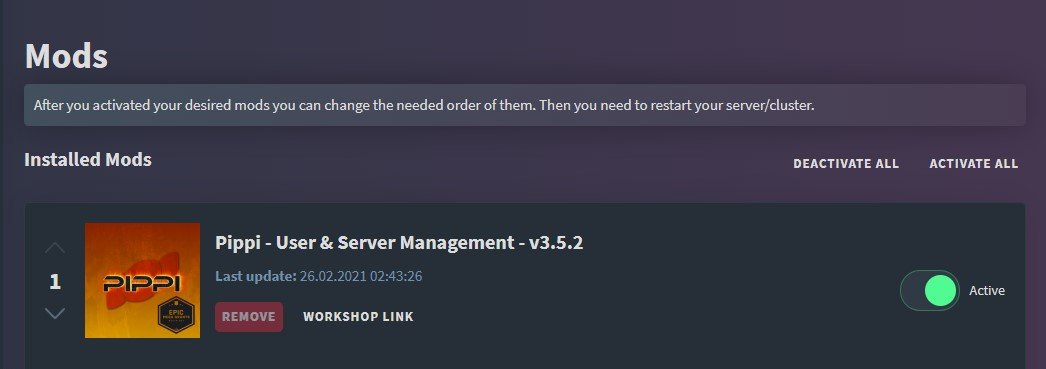
Task: Deactivate all installed mods
Action: [846, 163]
